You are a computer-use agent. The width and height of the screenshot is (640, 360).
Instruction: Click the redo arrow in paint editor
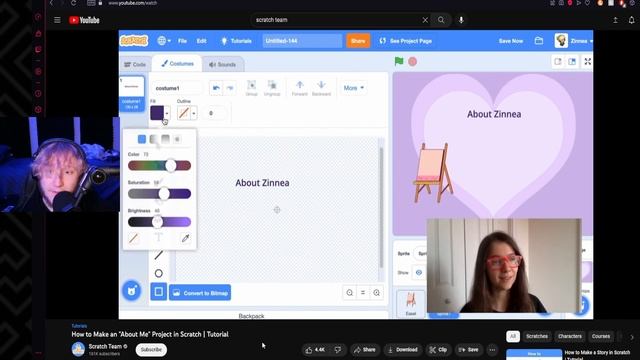pos(230,88)
